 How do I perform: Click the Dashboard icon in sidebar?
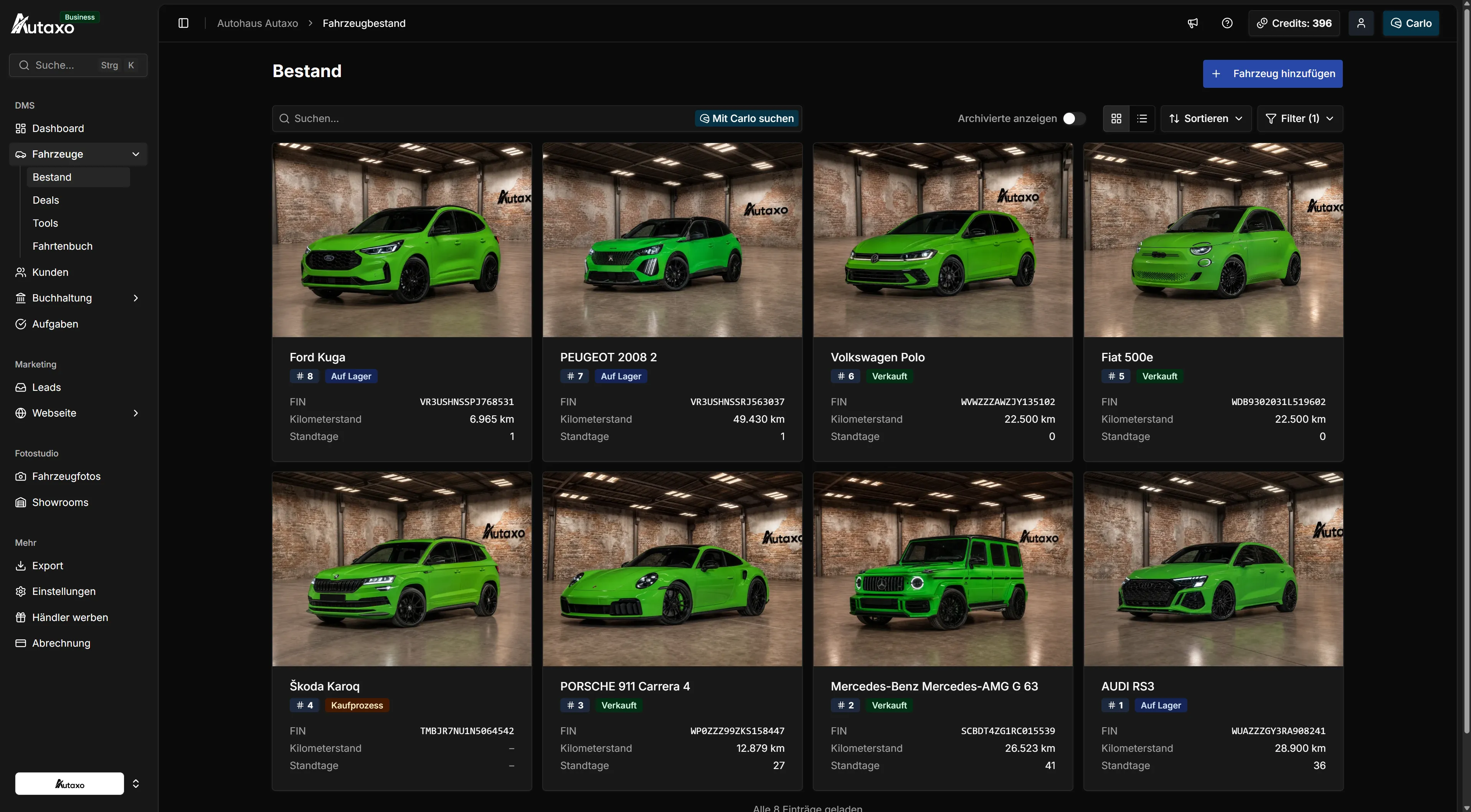point(21,128)
